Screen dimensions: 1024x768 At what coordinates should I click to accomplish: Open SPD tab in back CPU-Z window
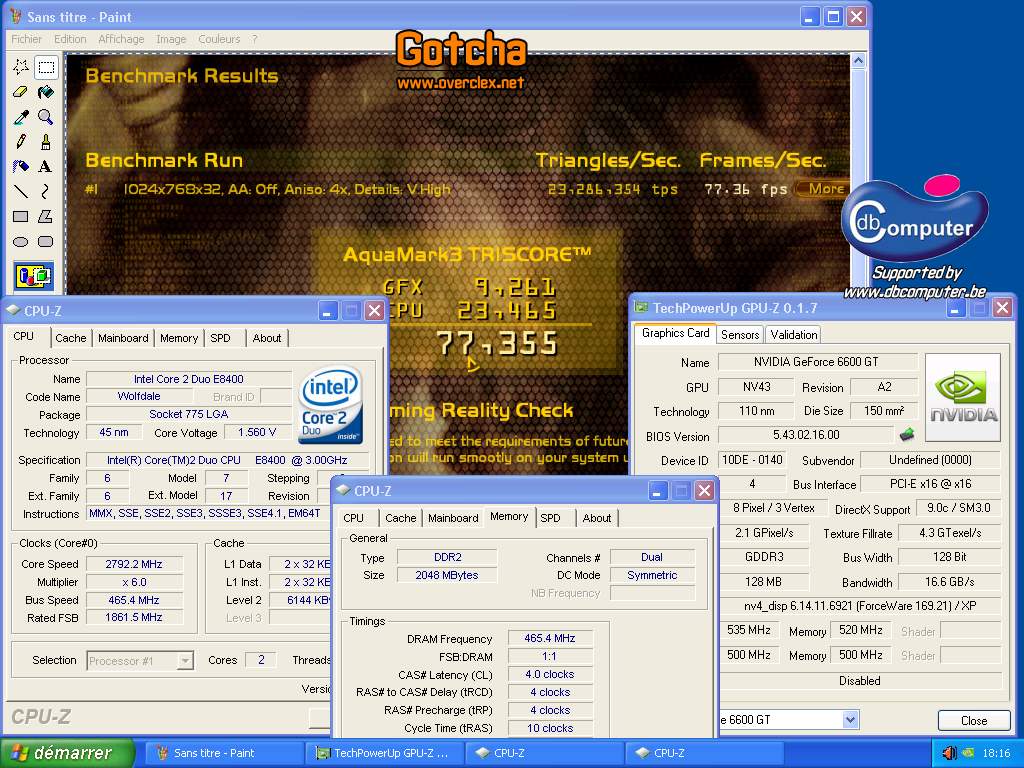(220, 338)
